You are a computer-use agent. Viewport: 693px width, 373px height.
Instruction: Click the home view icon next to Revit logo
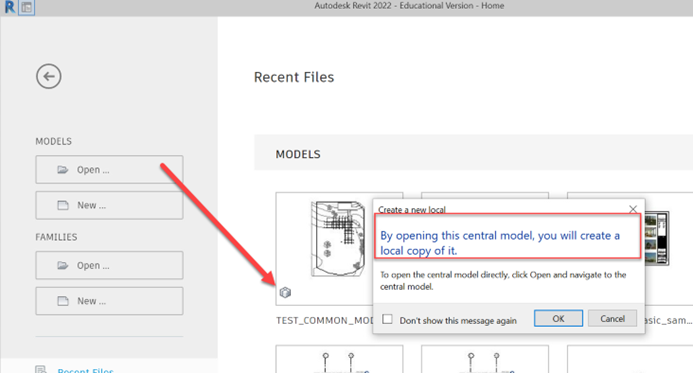tap(27, 7)
